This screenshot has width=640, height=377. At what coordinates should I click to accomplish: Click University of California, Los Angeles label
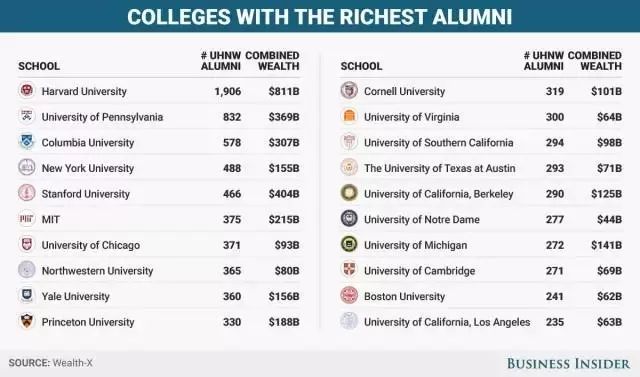pos(447,322)
